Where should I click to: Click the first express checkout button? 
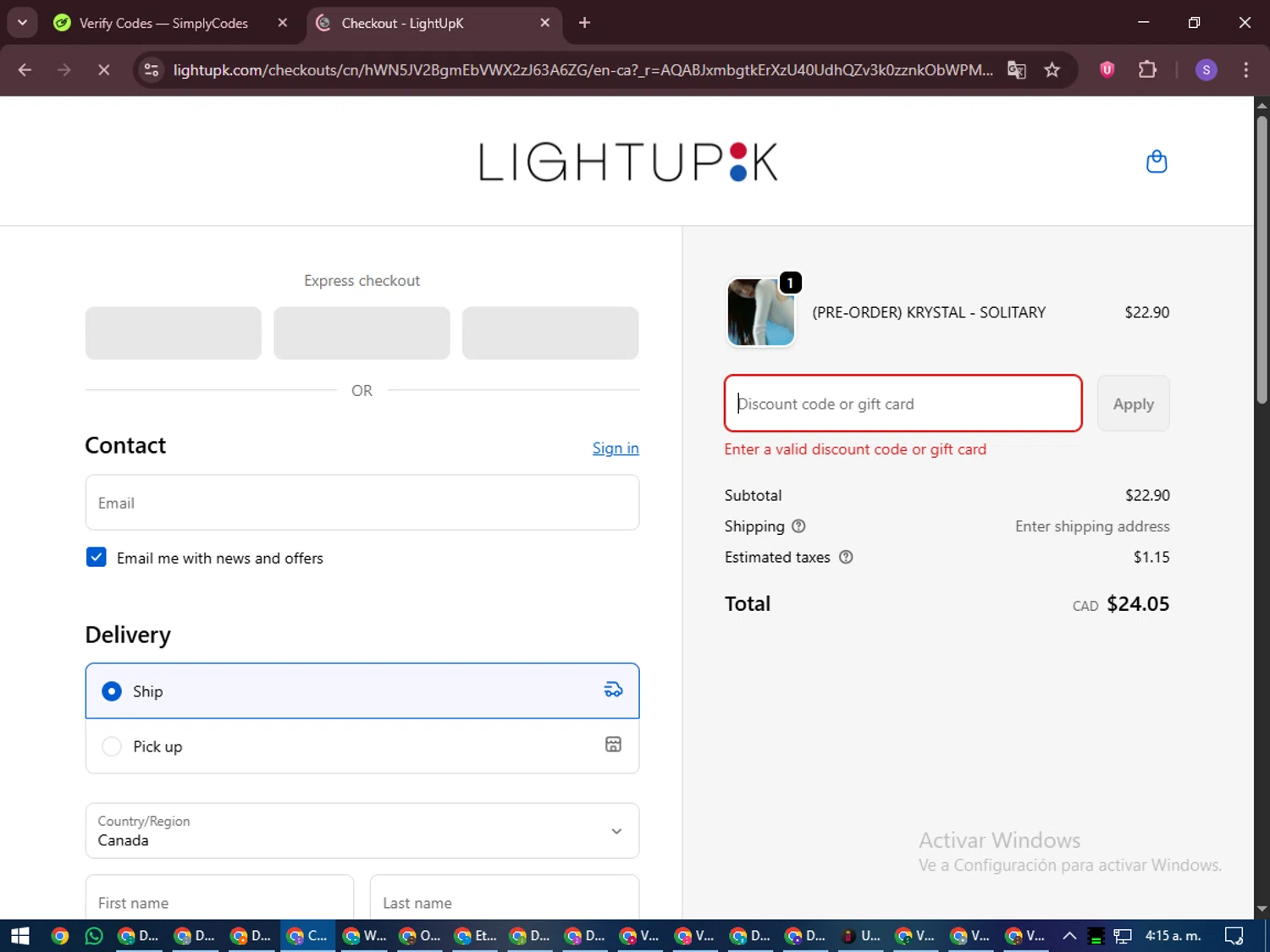click(173, 333)
